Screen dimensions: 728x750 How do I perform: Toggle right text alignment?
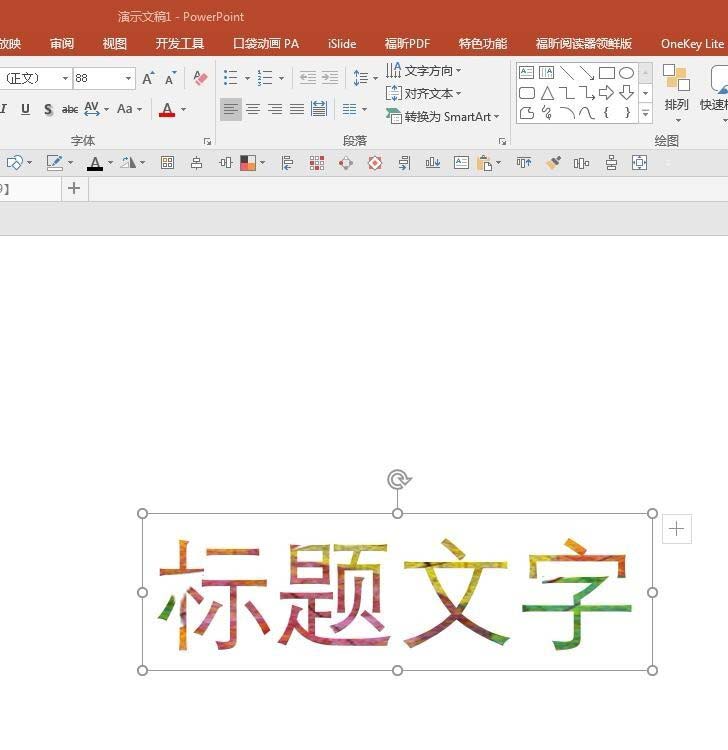click(x=275, y=110)
